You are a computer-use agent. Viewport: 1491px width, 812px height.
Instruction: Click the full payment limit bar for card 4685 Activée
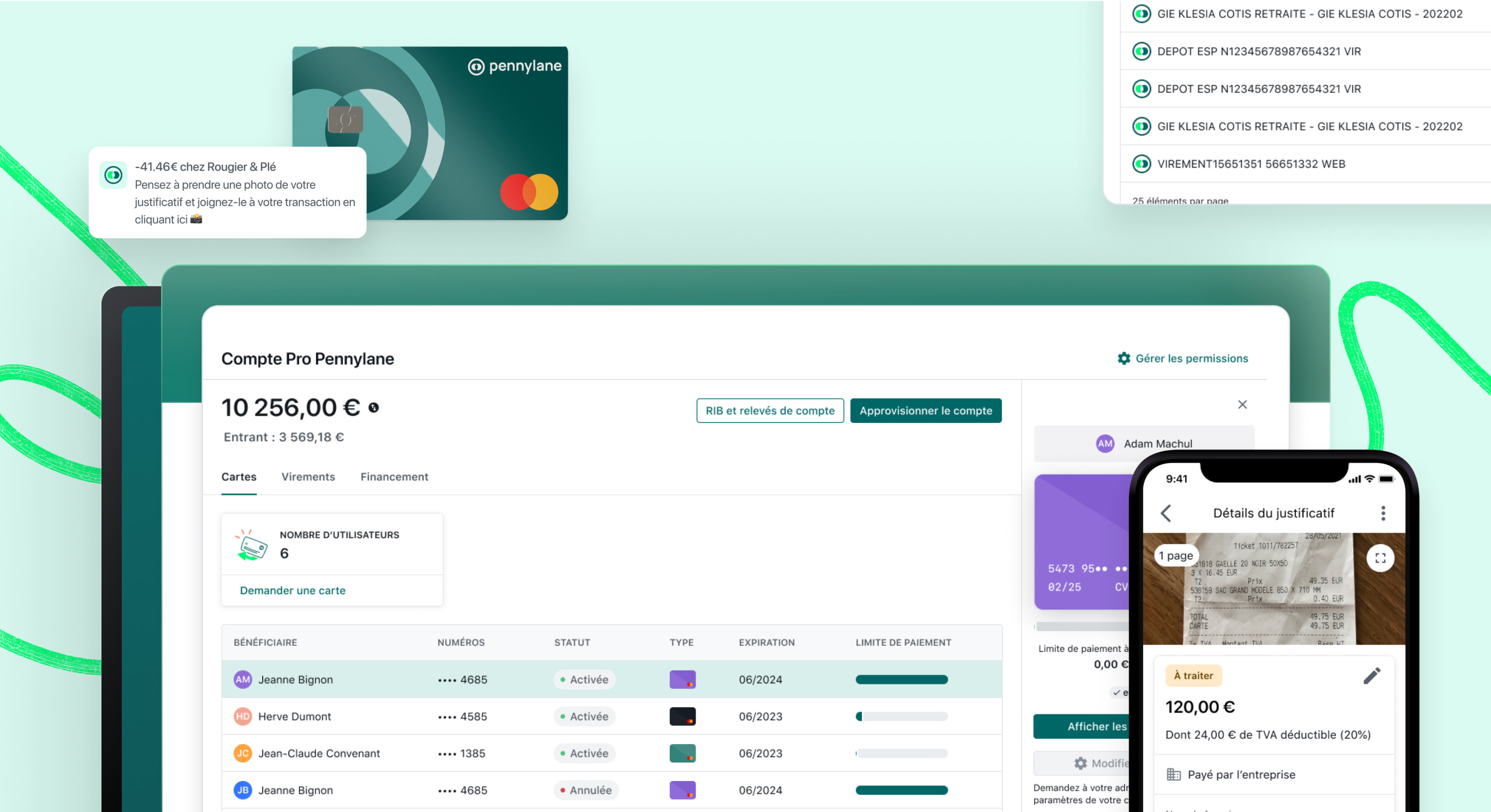click(x=901, y=680)
